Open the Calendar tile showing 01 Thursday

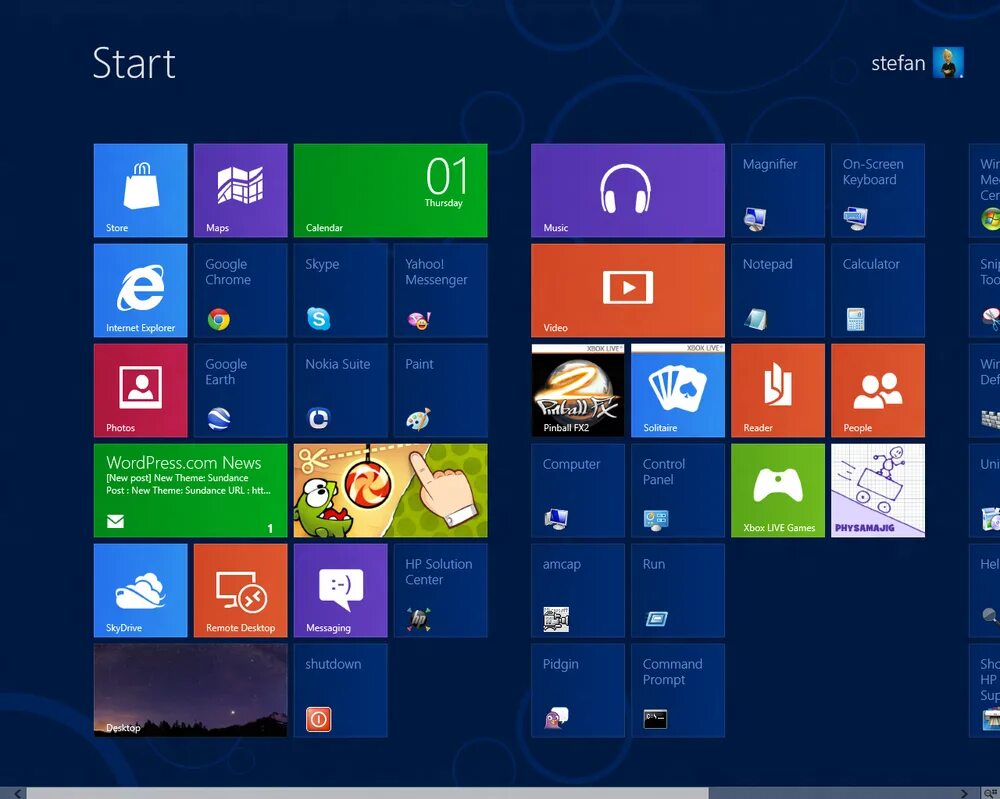[x=390, y=190]
